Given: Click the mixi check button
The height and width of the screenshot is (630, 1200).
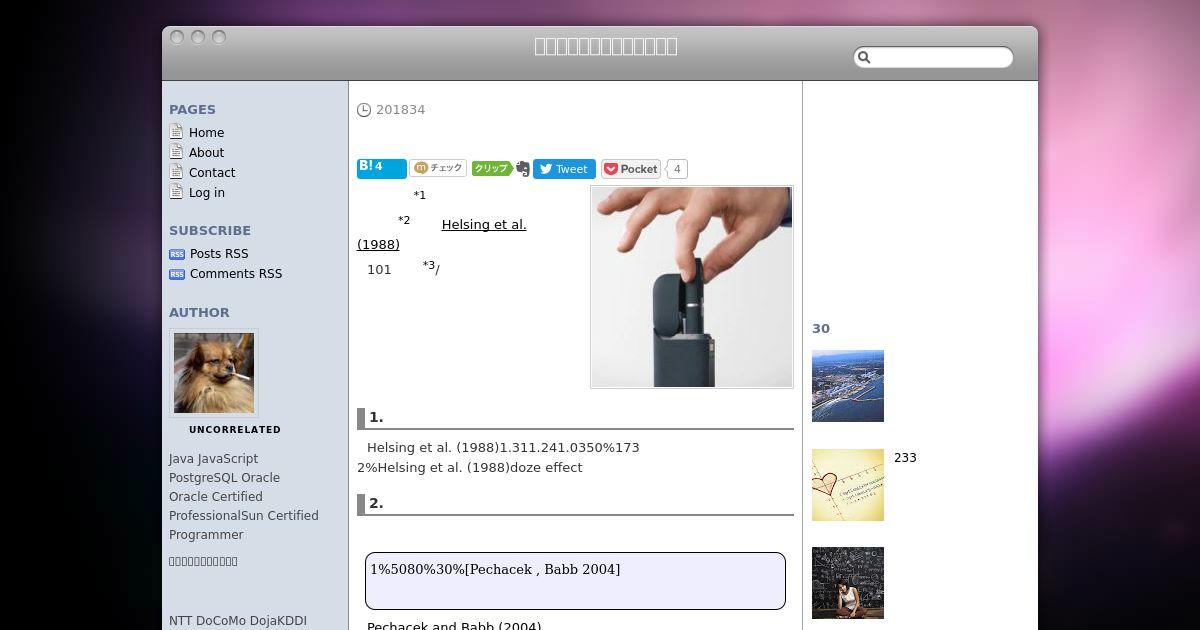Looking at the screenshot, I should (438, 168).
